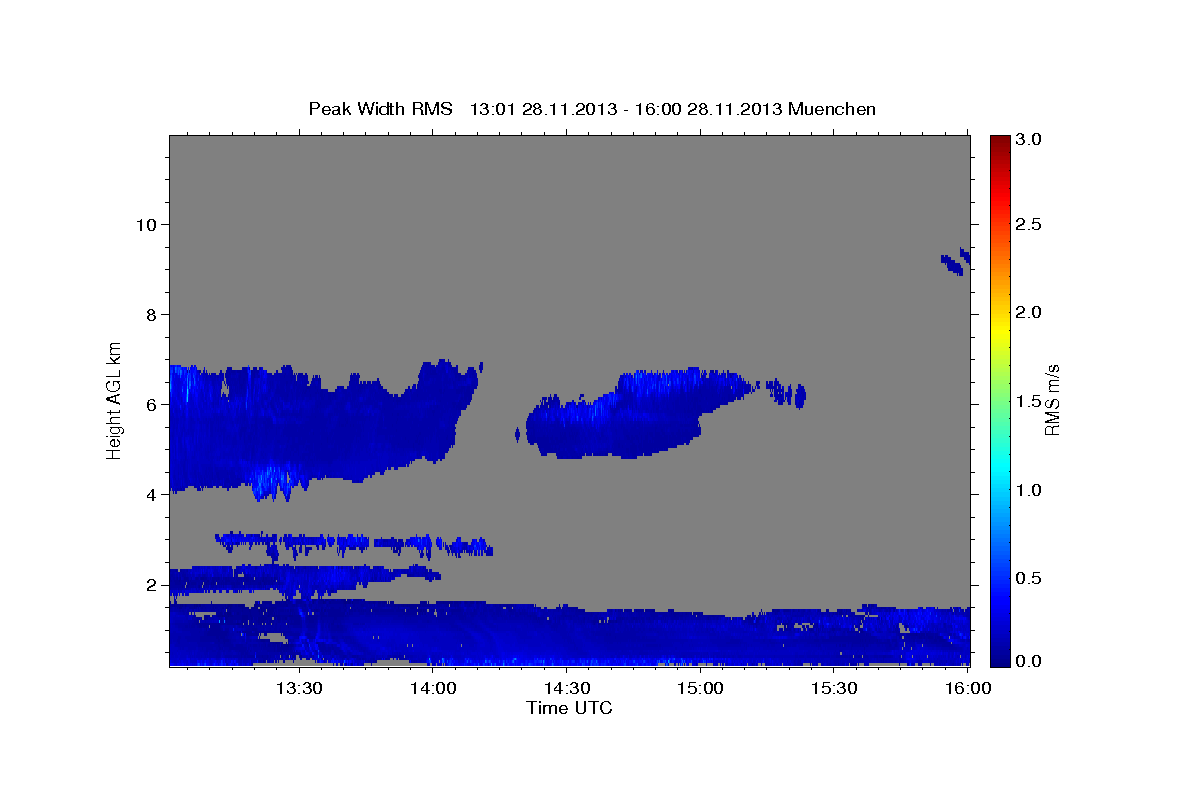This screenshot has height=800, width=1200.
Task: Click the 13:30 time tick label
Action: point(298,688)
